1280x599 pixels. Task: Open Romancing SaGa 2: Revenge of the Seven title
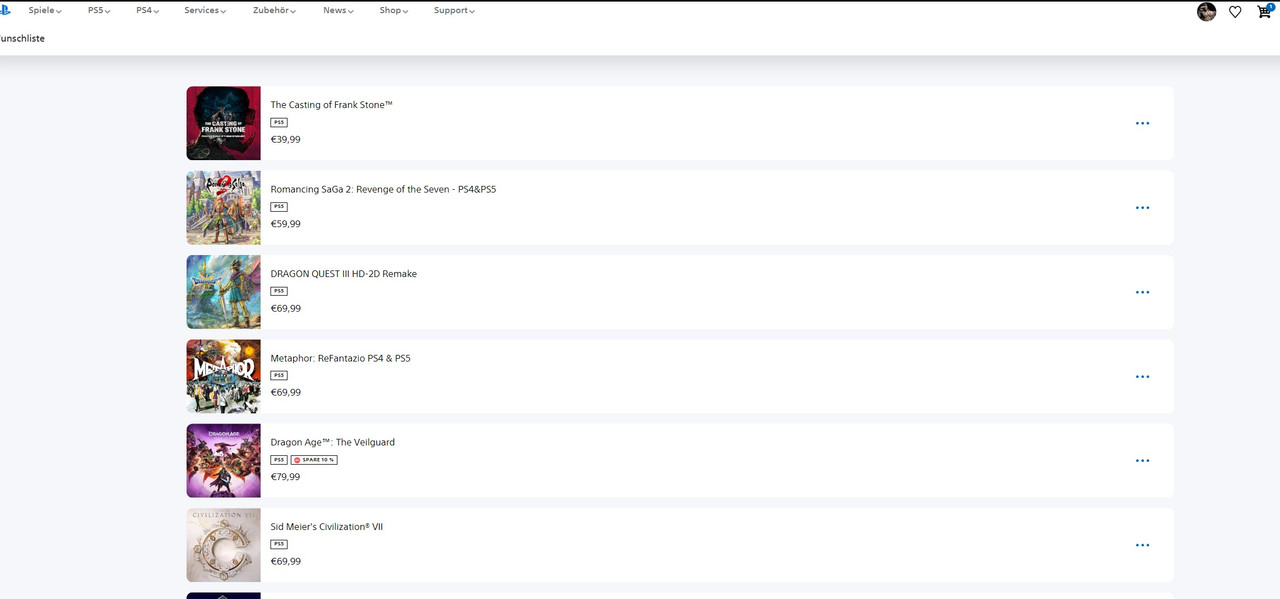[x=383, y=189]
